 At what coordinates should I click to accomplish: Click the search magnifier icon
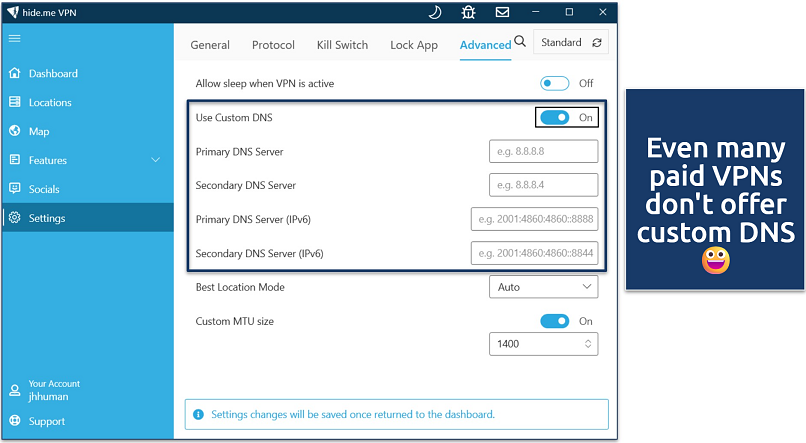(520, 42)
